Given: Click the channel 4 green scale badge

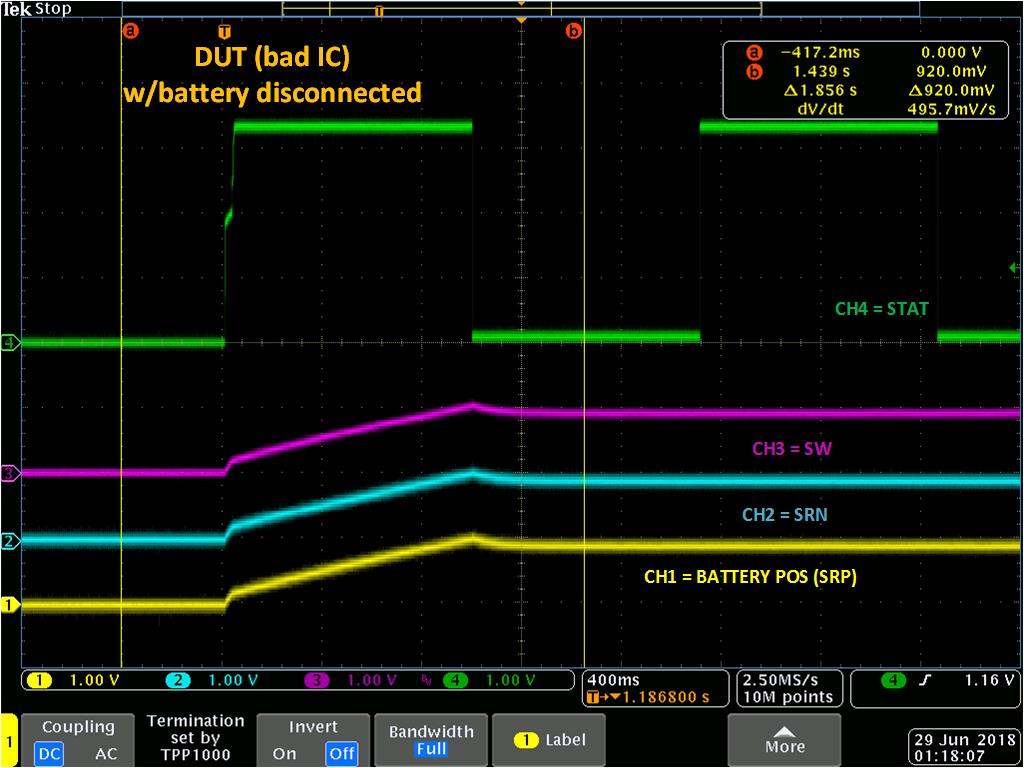Looking at the screenshot, I should (x=456, y=680).
